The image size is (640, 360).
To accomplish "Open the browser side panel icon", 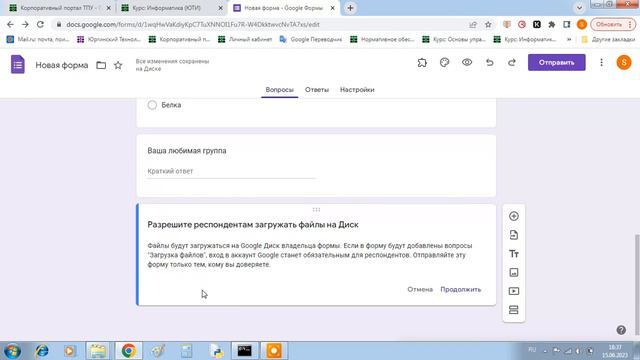I will [567, 24].
